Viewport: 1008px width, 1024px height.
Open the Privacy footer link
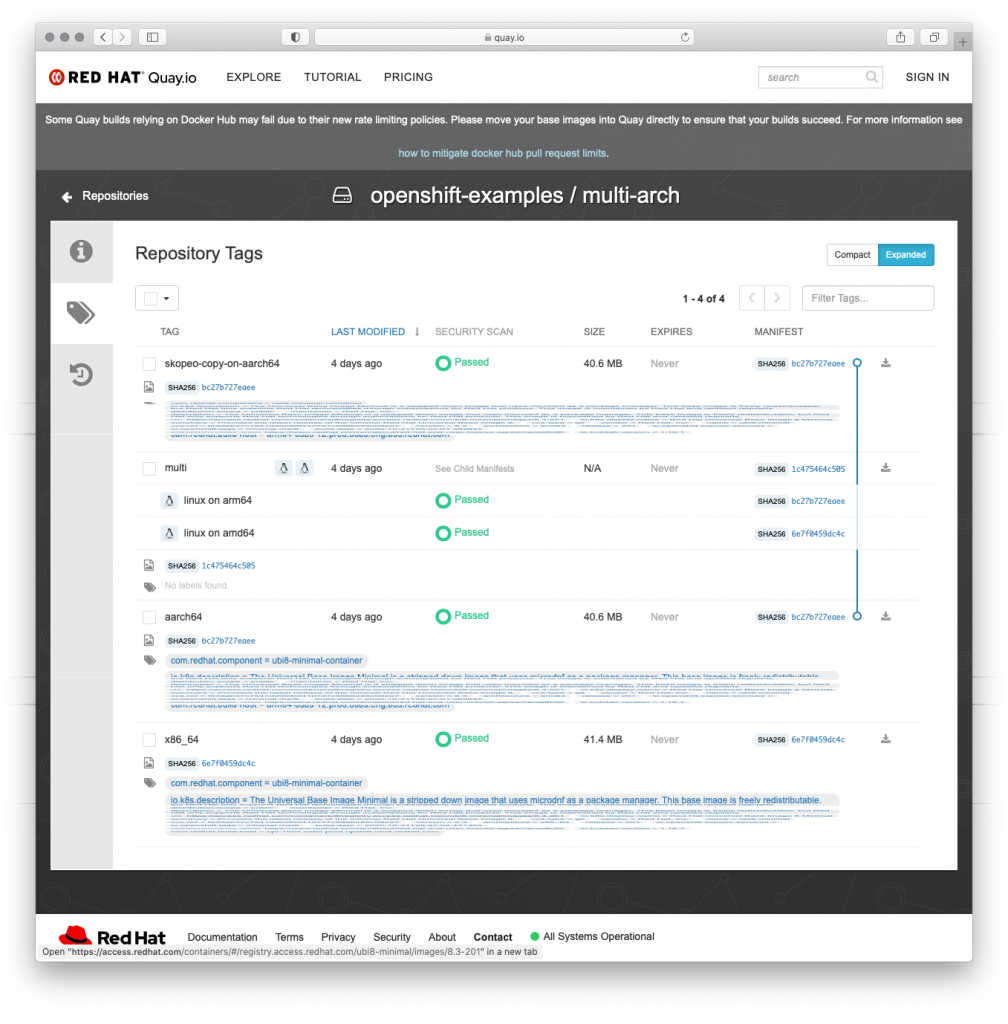point(338,937)
